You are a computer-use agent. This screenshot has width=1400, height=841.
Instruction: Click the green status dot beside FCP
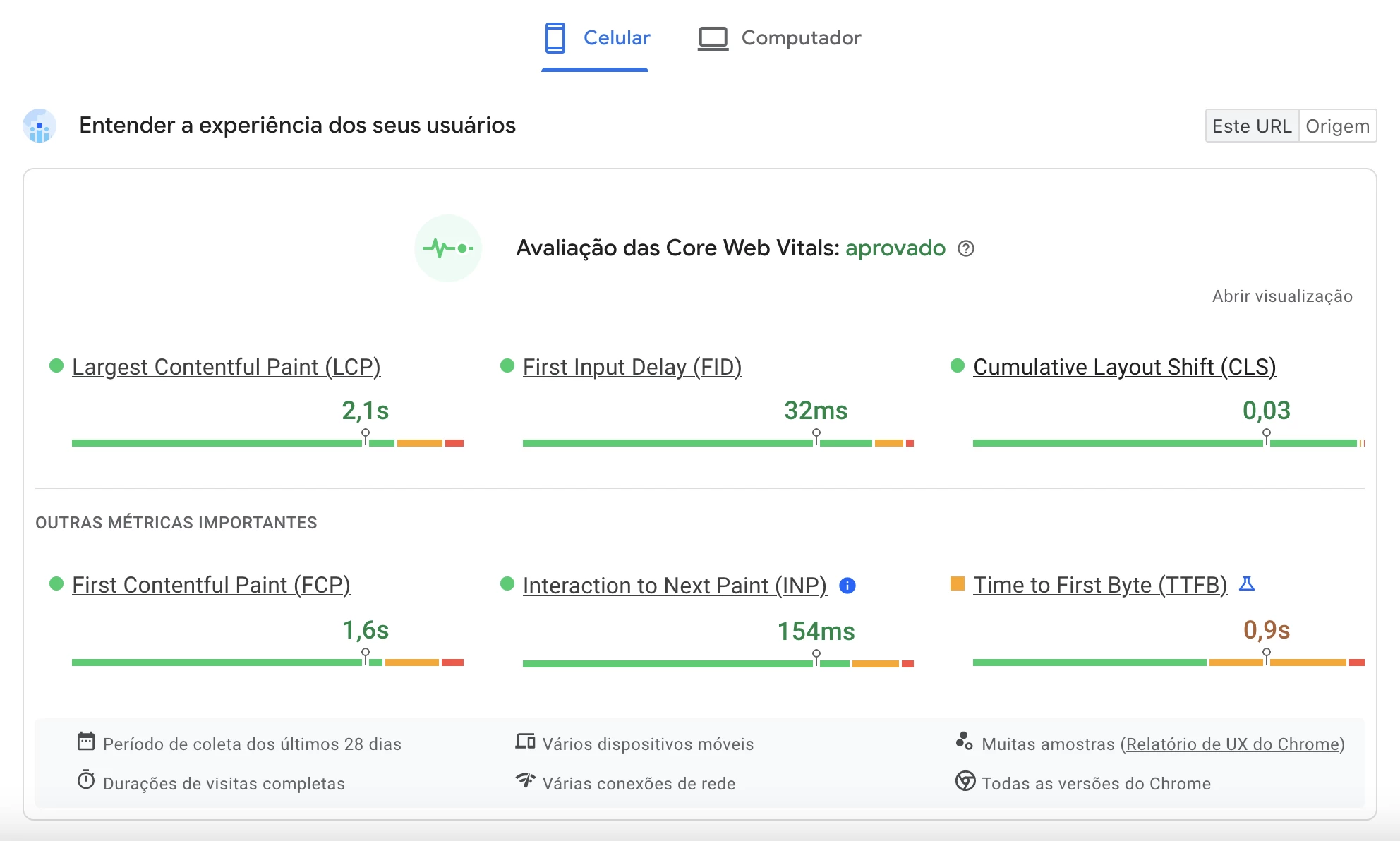coord(56,583)
